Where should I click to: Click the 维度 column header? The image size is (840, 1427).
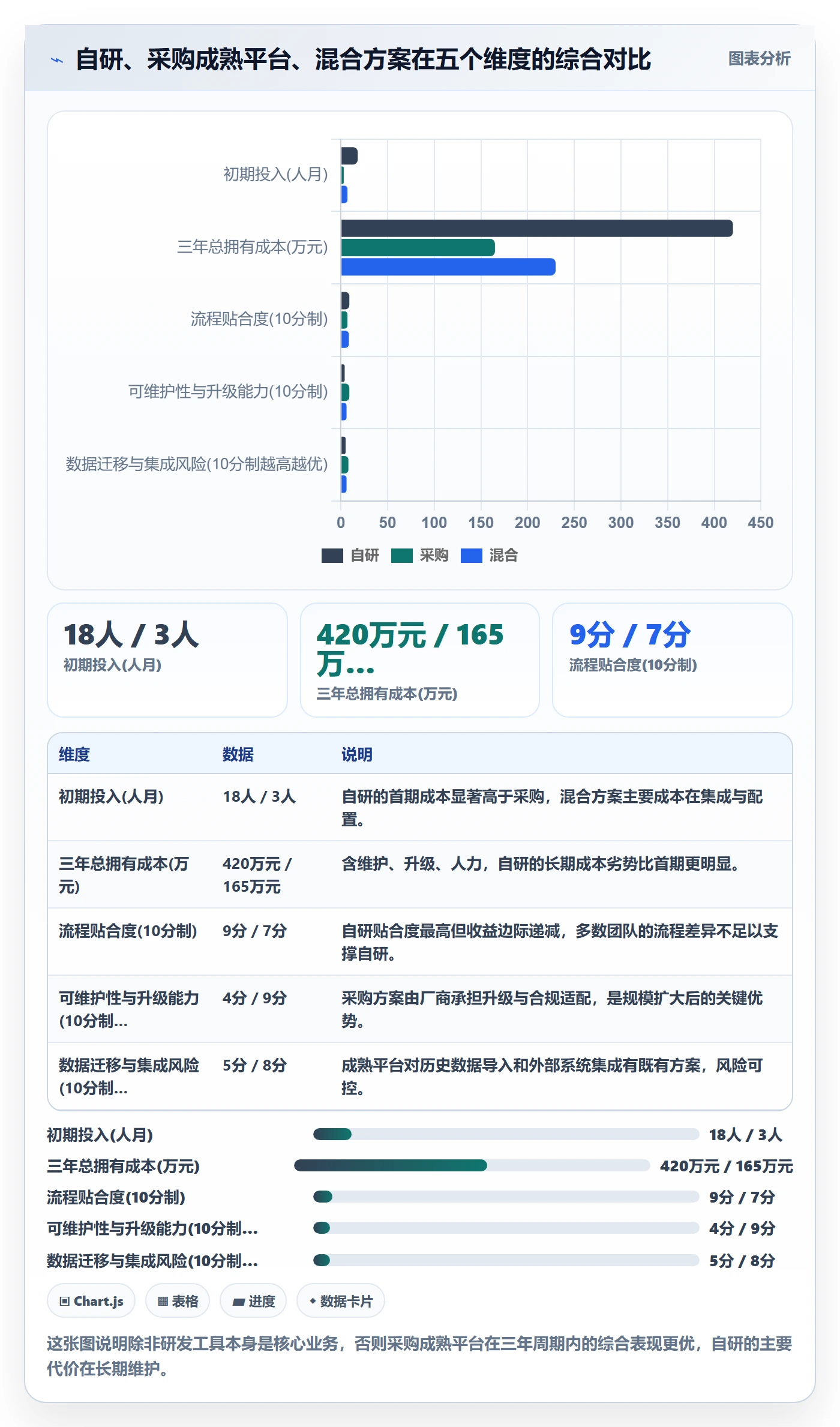pos(74,754)
